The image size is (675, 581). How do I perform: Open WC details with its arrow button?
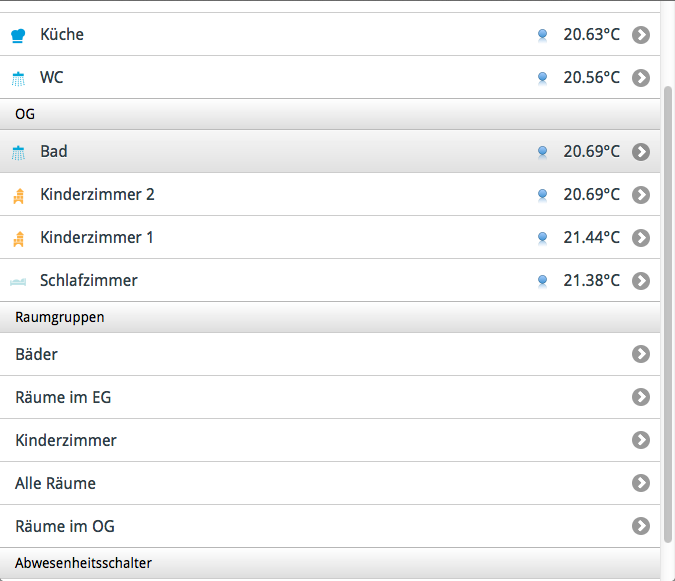click(x=641, y=78)
